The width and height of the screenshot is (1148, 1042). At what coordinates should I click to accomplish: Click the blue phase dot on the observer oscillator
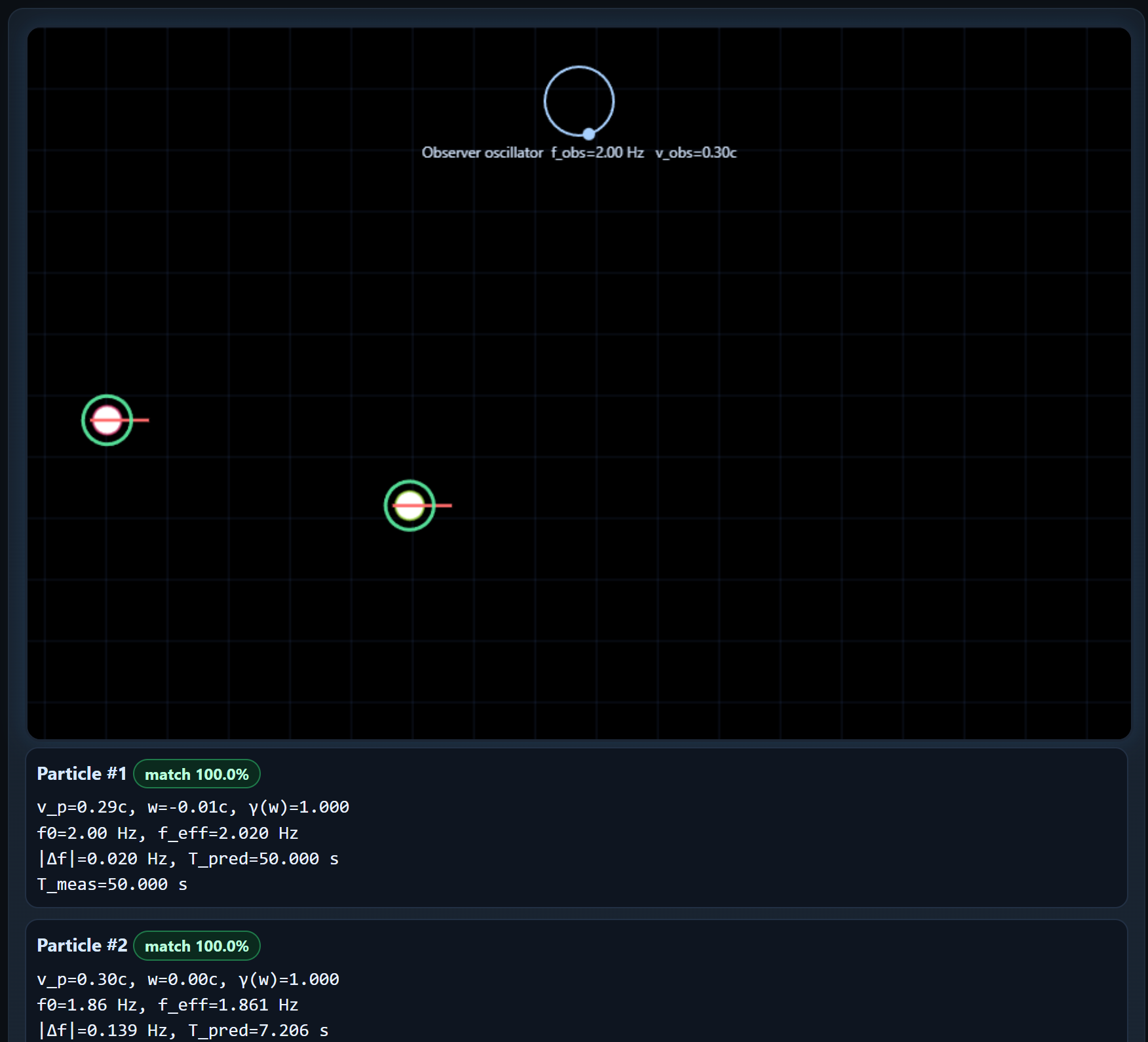click(x=588, y=133)
